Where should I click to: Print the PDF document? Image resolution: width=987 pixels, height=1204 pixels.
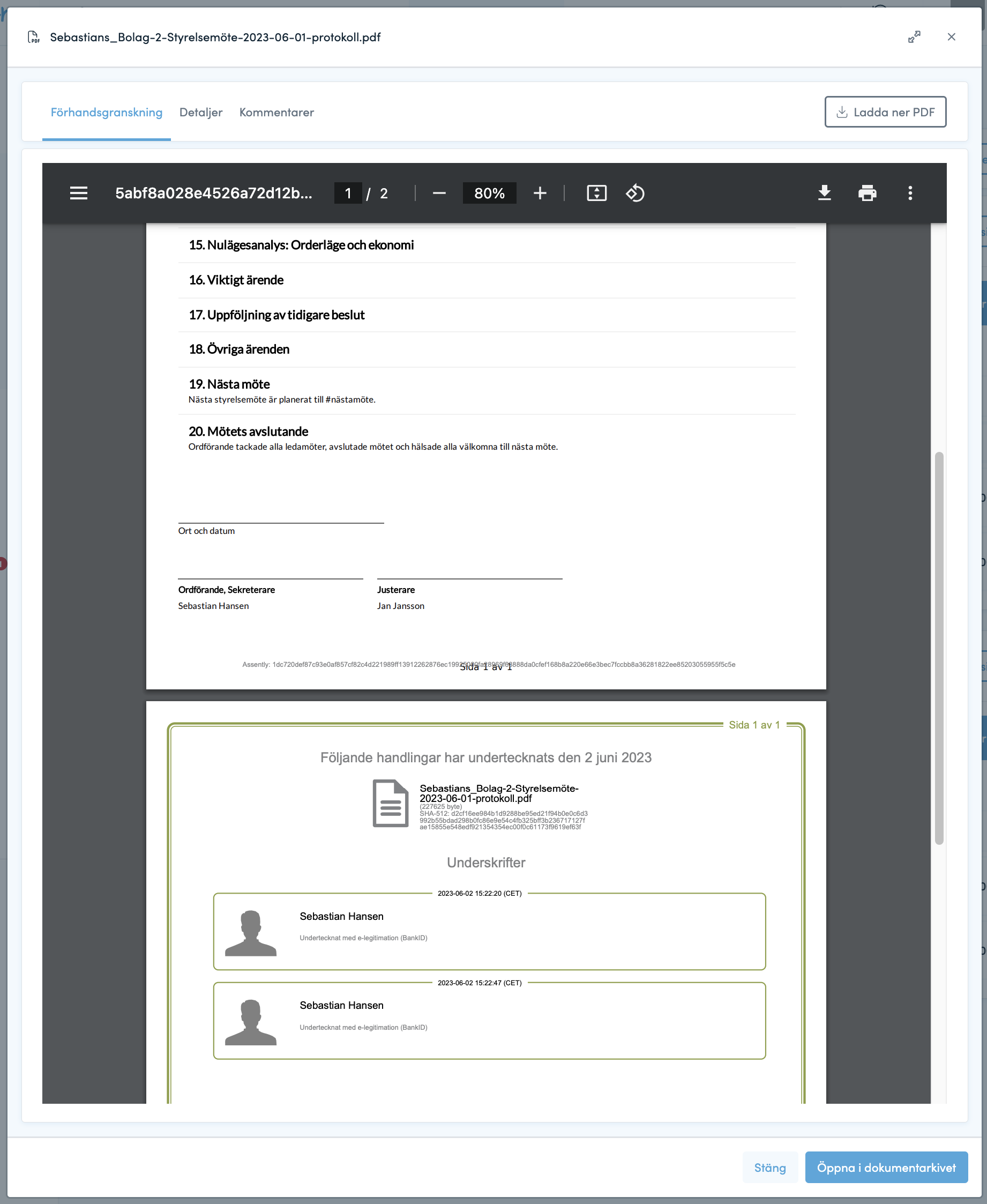click(867, 194)
